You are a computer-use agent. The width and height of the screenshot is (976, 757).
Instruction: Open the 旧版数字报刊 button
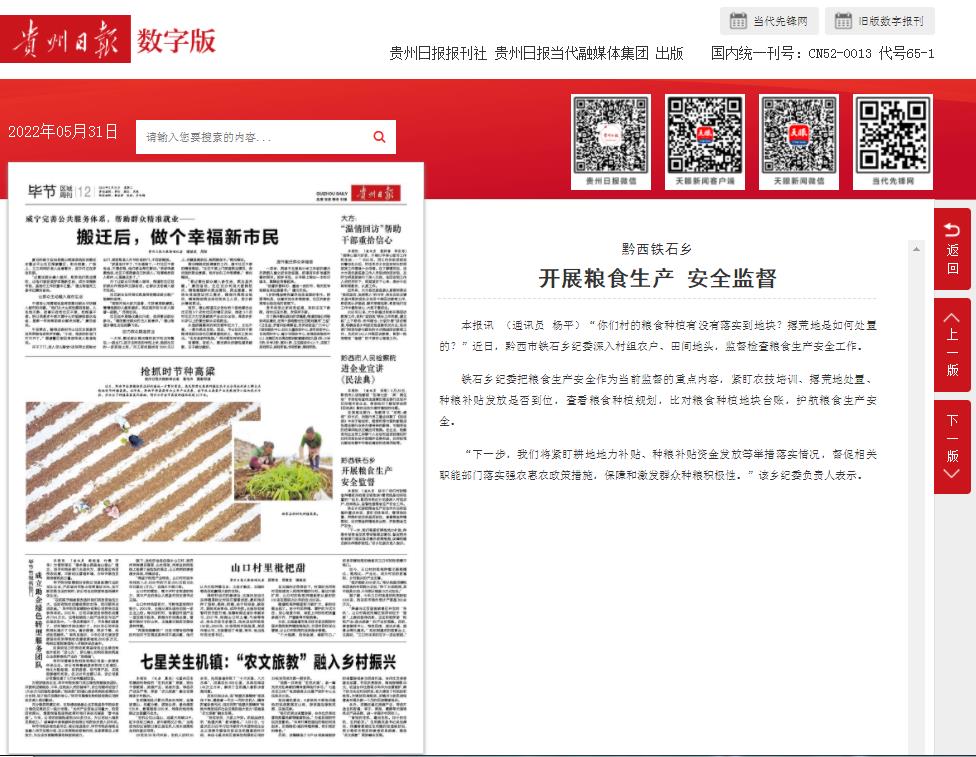[x=880, y=21]
